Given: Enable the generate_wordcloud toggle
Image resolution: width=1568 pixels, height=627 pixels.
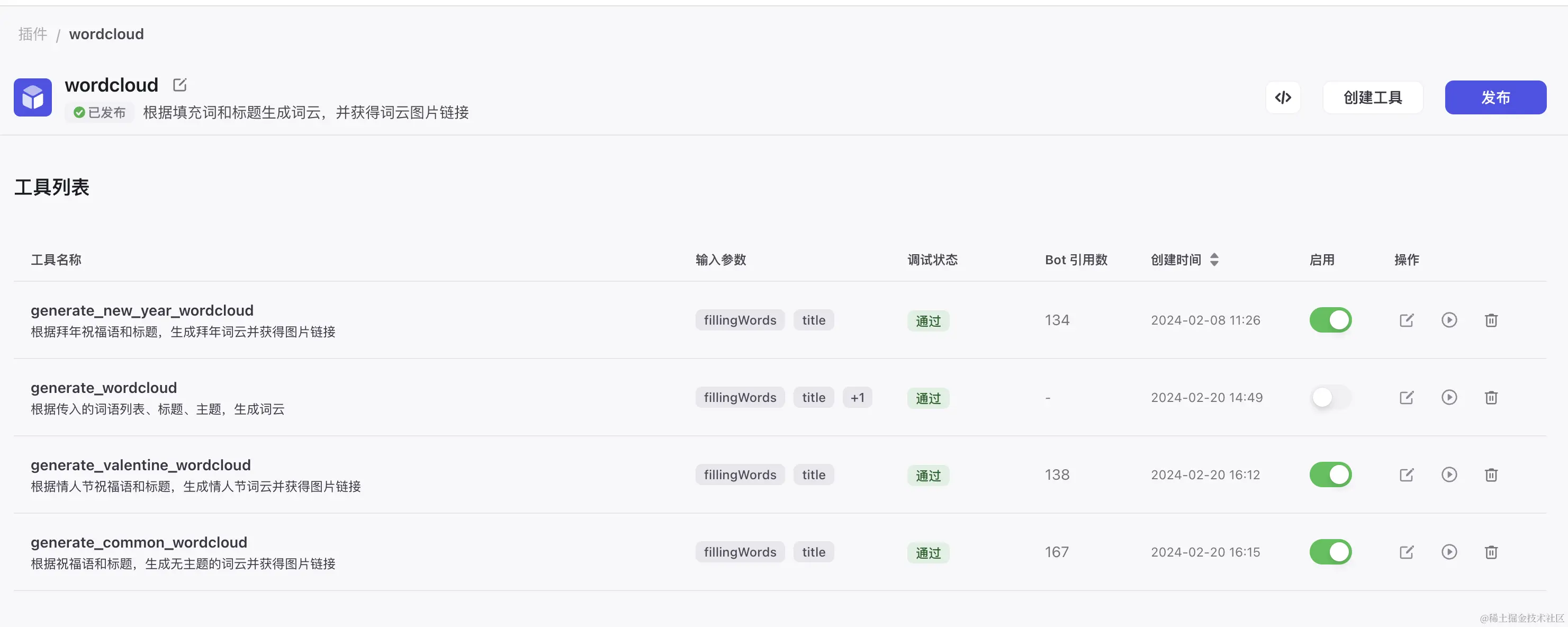Looking at the screenshot, I should coord(1331,398).
